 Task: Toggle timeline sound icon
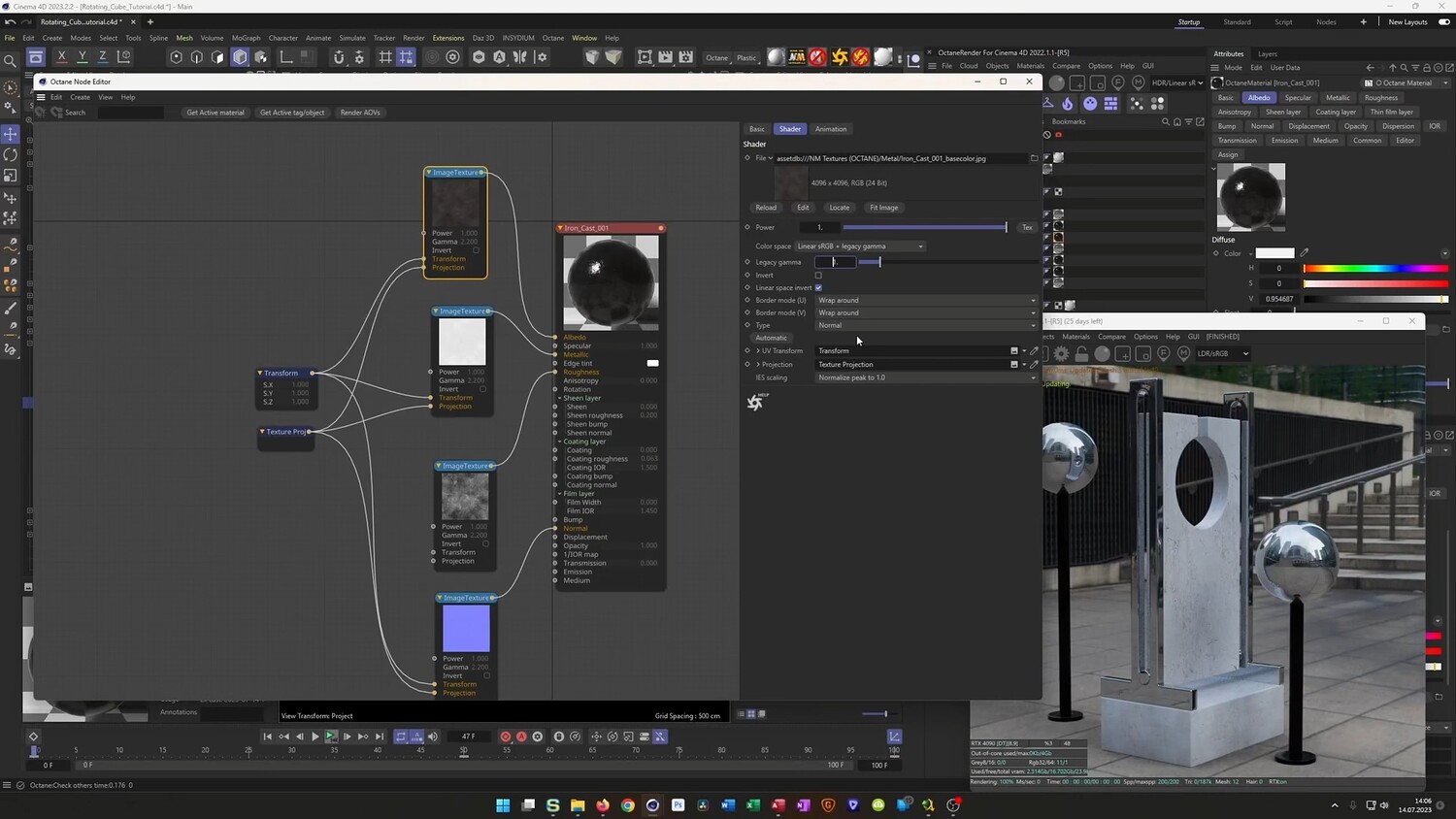coord(433,737)
